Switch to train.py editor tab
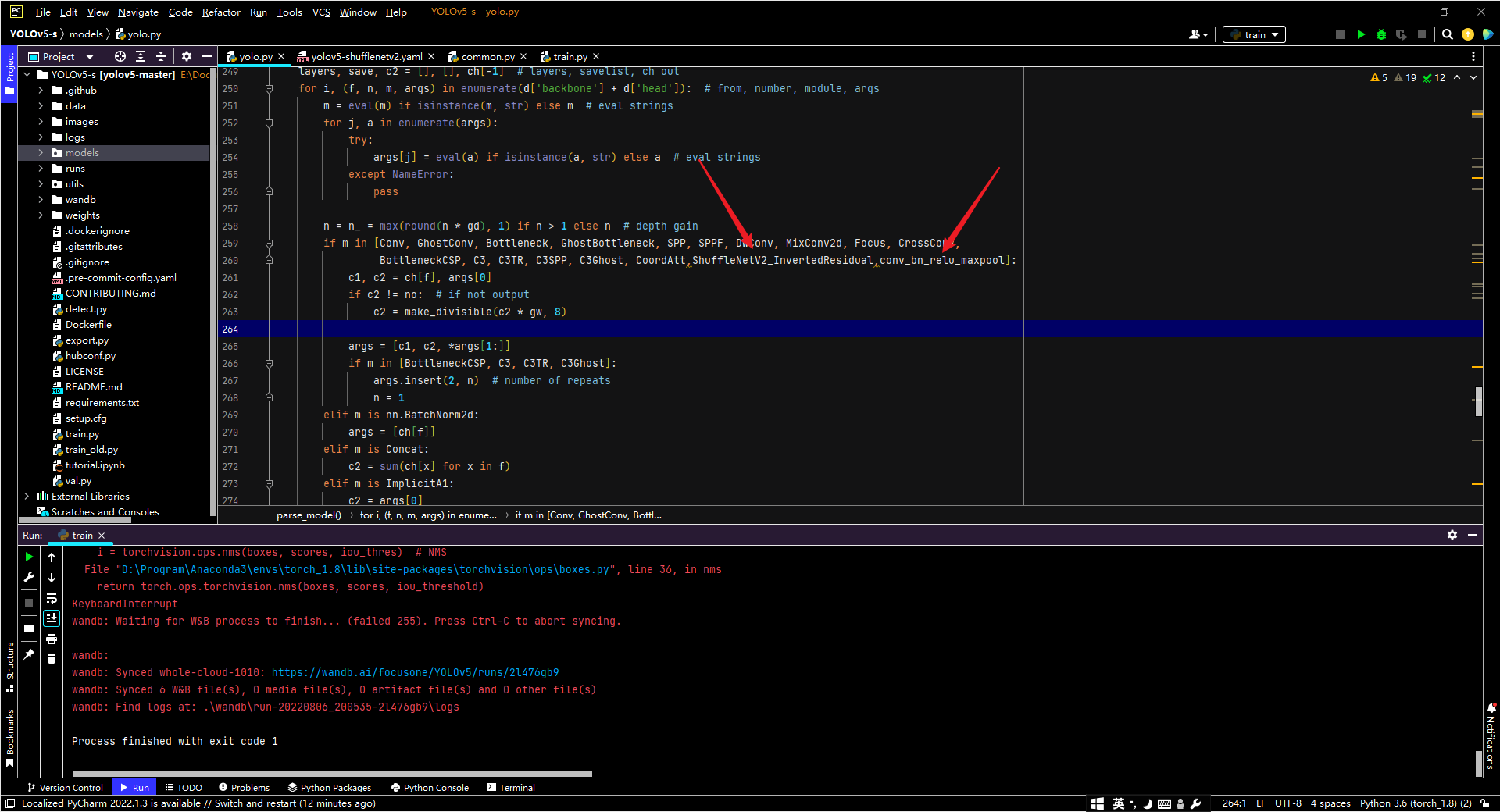This screenshot has height=812, width=1500. 570,56
